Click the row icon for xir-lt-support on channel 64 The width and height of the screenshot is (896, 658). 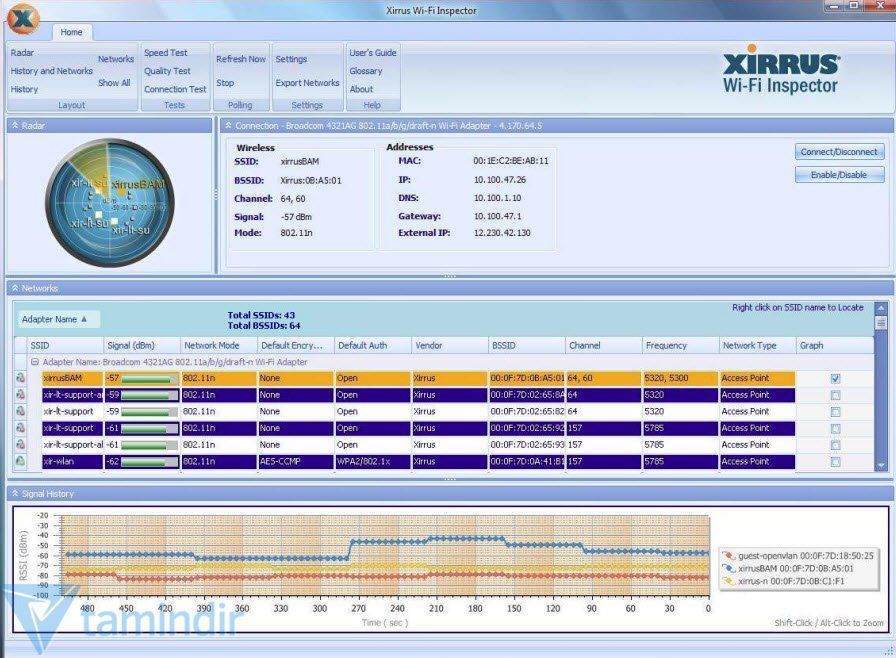click(21, 411)
